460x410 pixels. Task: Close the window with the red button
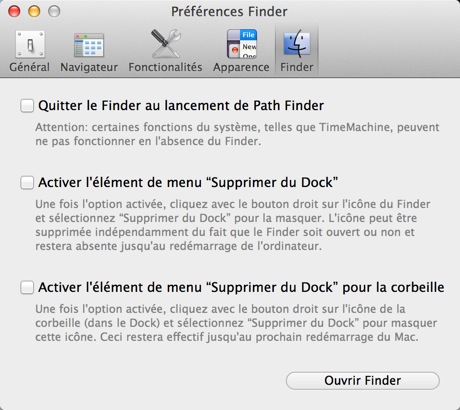pyautogui.click(x=14, y=11)
